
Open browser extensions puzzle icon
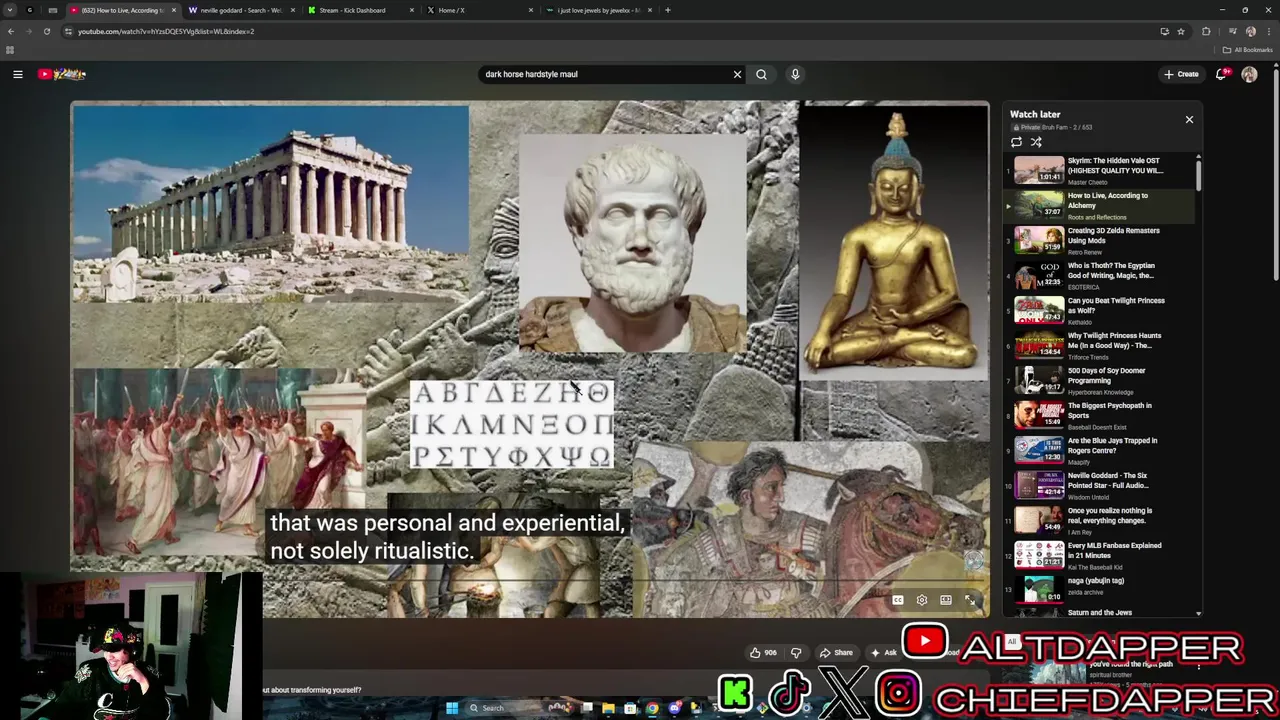(1206, 31)
